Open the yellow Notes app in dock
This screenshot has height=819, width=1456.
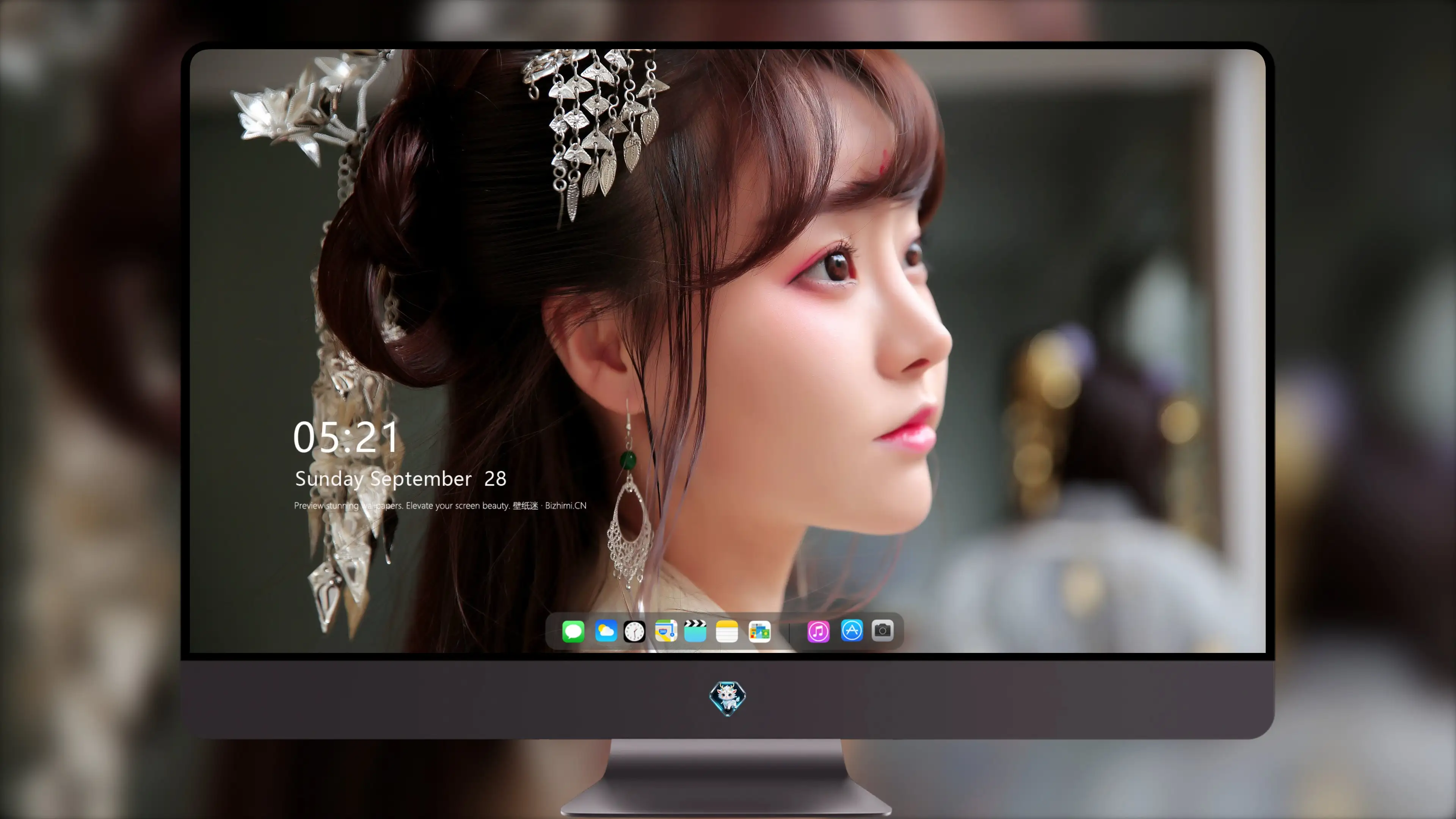(x=727, y=631)
